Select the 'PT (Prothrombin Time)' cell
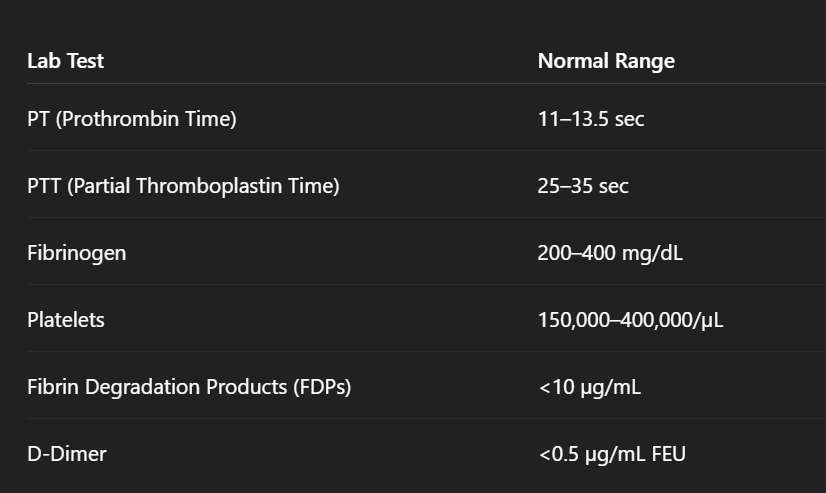Image resolution: width=826 pixels, height=493 pixels. click(131, 119)
